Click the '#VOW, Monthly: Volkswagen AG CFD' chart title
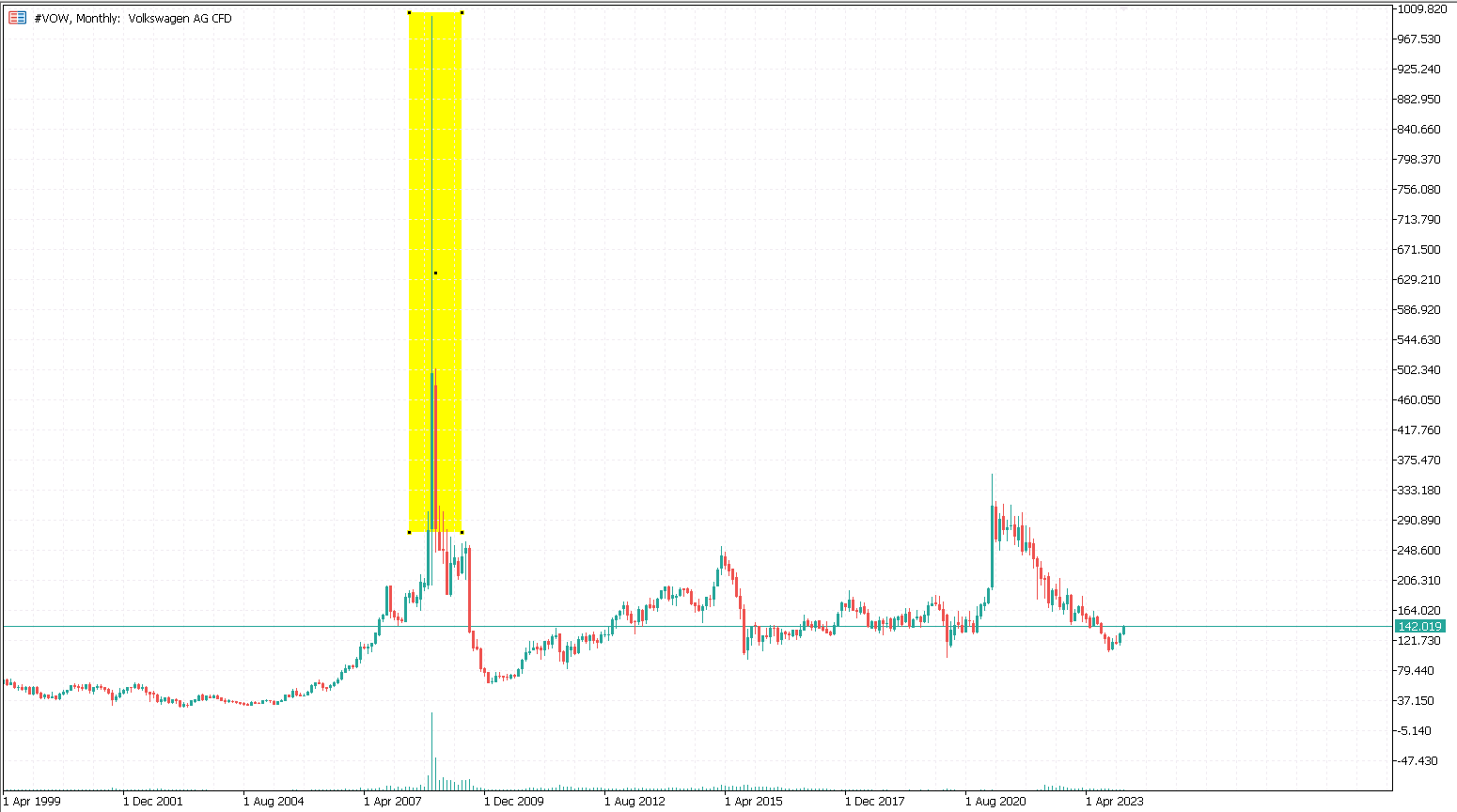This screenshot has width=1457, height=812. (x=133, y=18)
